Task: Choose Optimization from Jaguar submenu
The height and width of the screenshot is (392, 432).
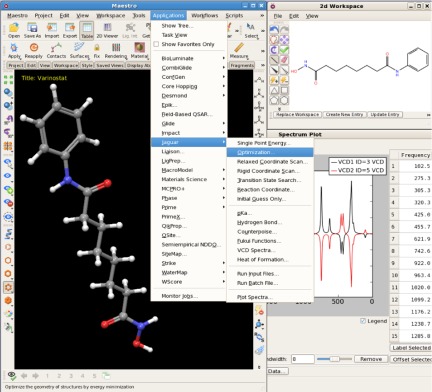Action: [270, 152]
